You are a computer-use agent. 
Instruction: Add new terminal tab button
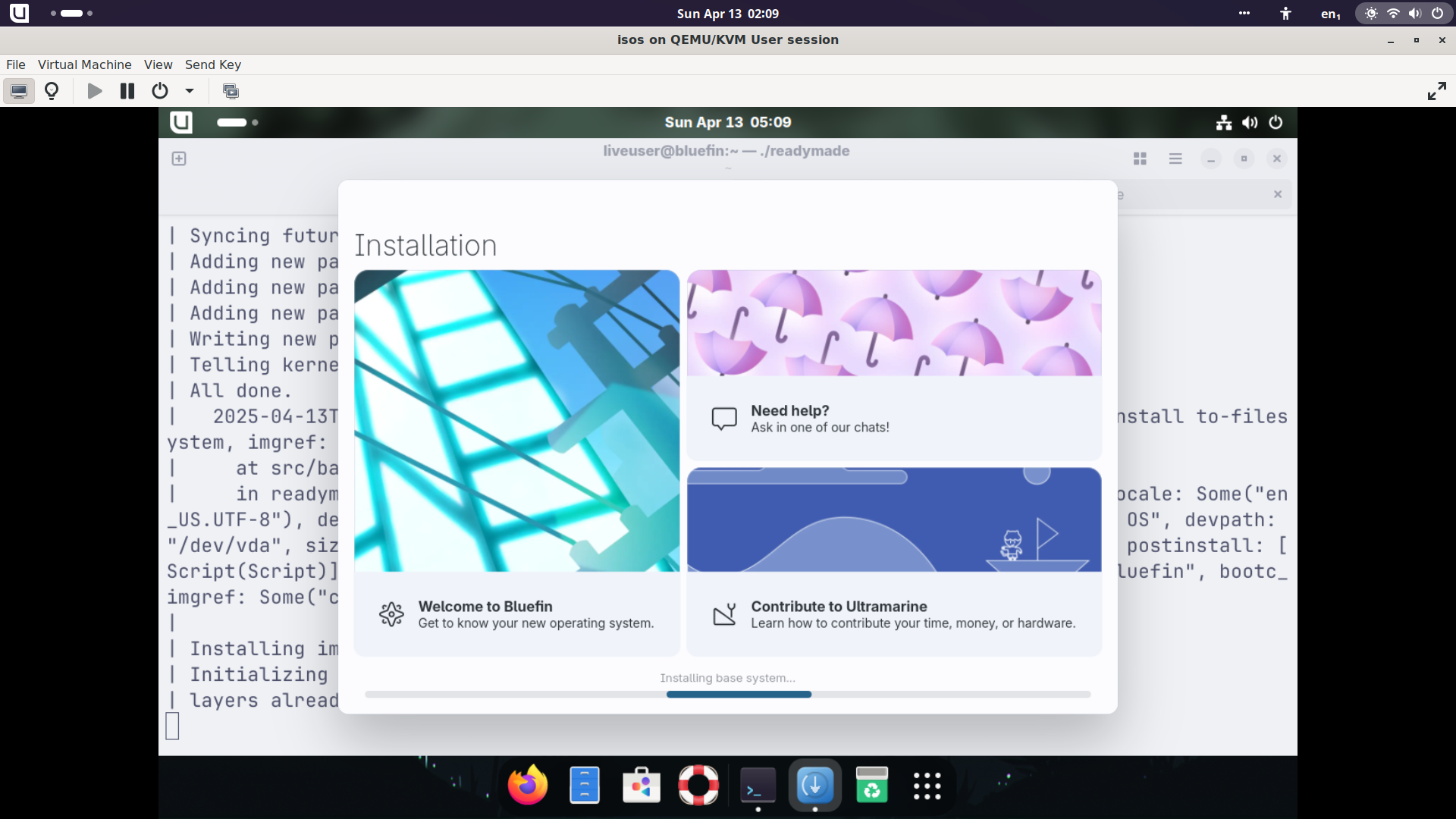(179, 158)
